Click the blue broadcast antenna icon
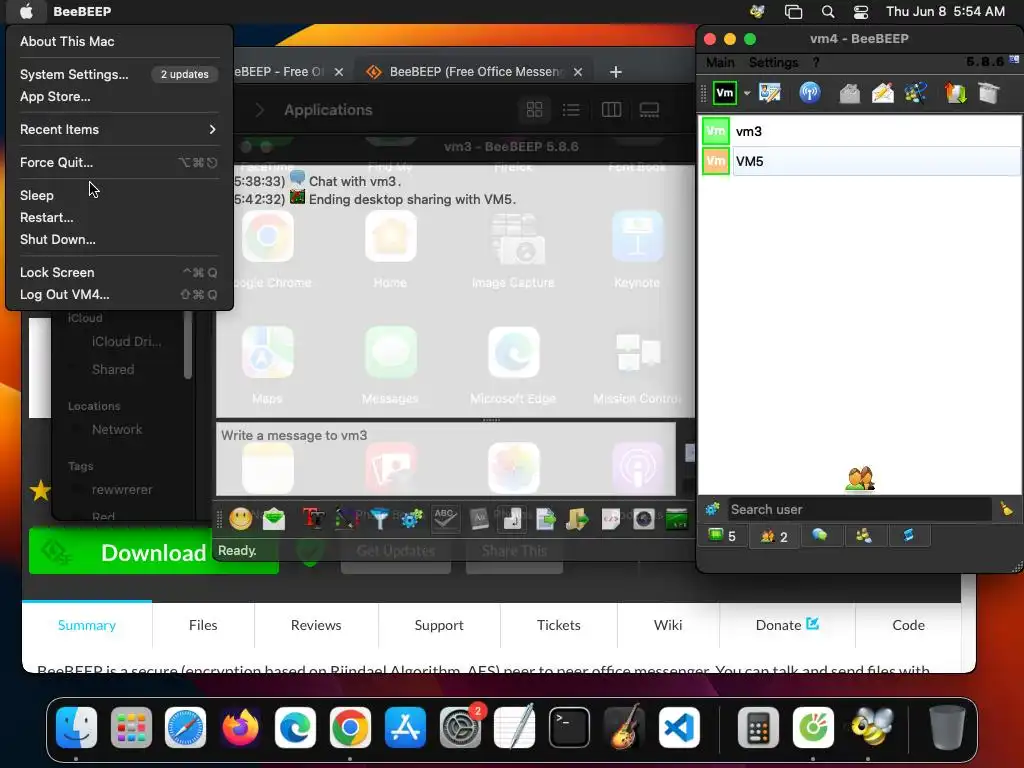This screenshot has width=1024, height=768. (x=810, y=93)
